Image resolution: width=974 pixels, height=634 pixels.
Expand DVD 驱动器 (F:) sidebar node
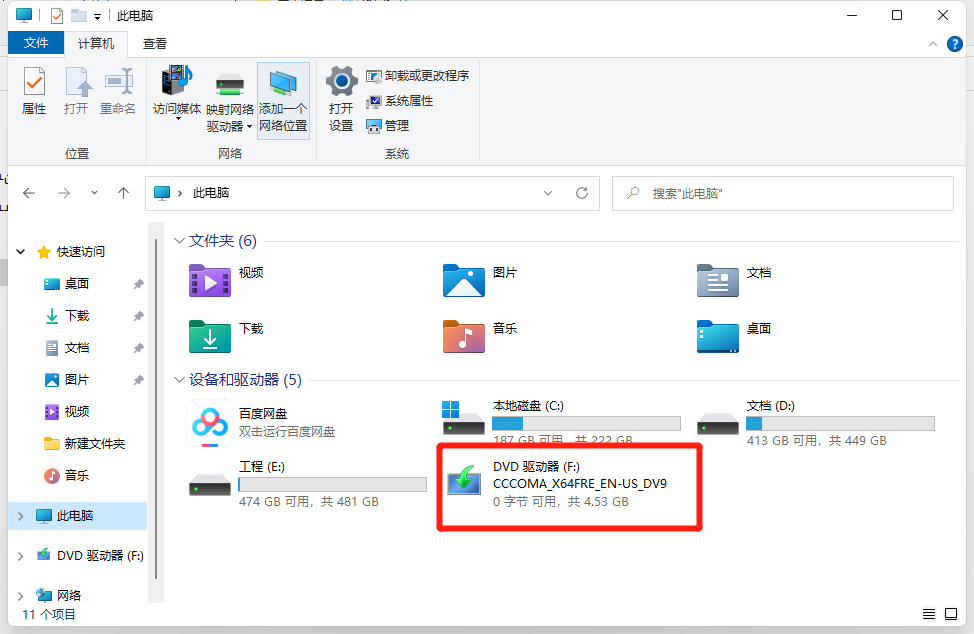point(20,556)
